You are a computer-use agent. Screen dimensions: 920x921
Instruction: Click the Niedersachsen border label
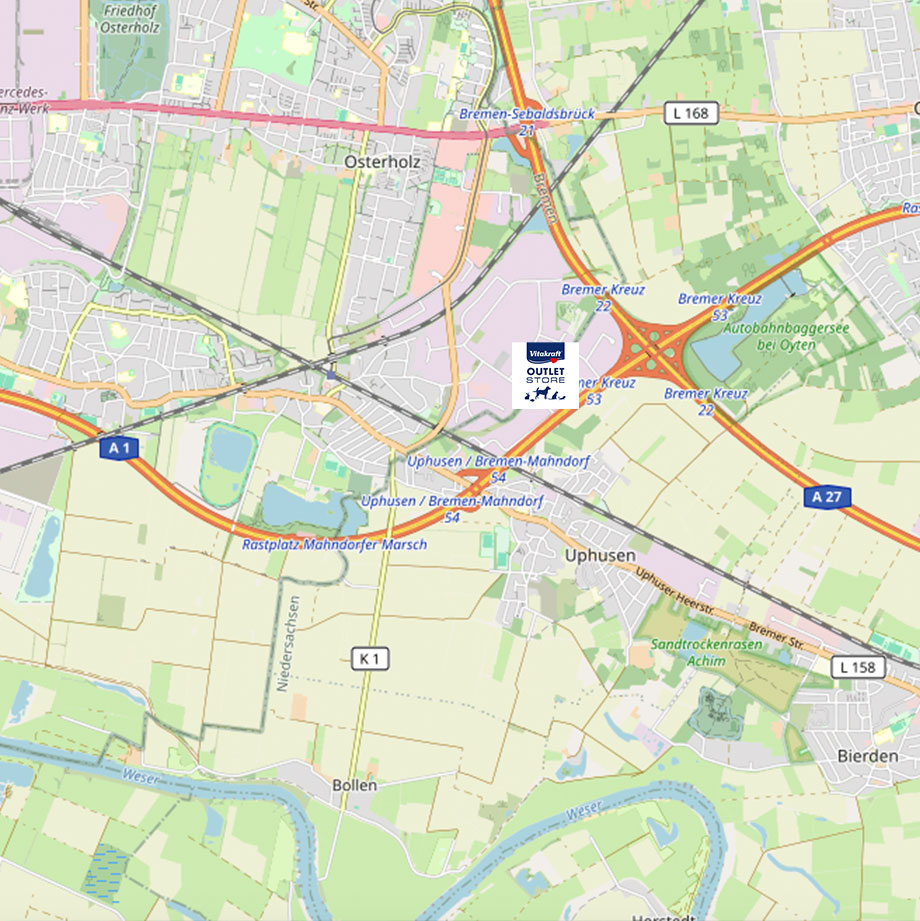point(289,644)
